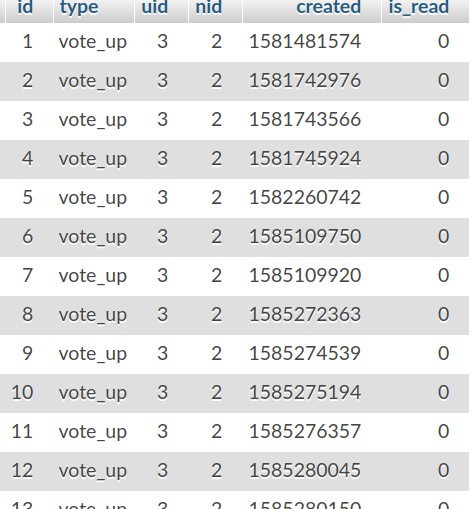
Task: Select created value 1585280045
Action: pyautogui.click(x=305, y=471)
